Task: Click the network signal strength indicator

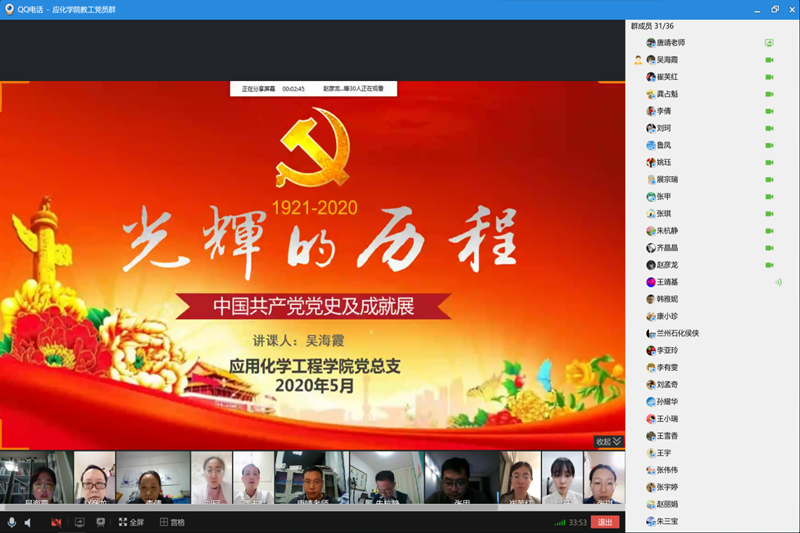Action: click(560, 522)
